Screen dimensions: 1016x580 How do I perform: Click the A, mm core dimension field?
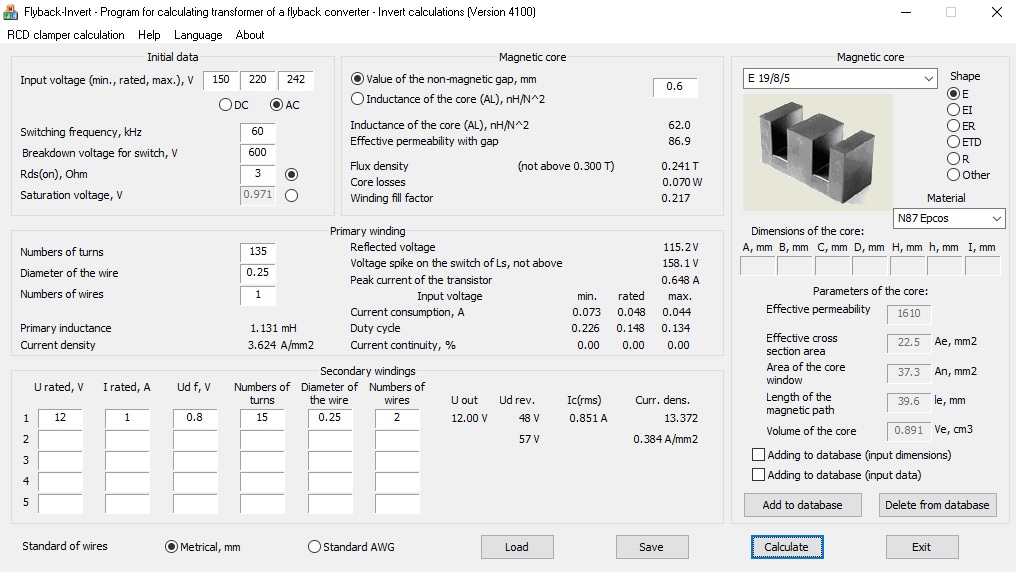click(x=757, y=266)
